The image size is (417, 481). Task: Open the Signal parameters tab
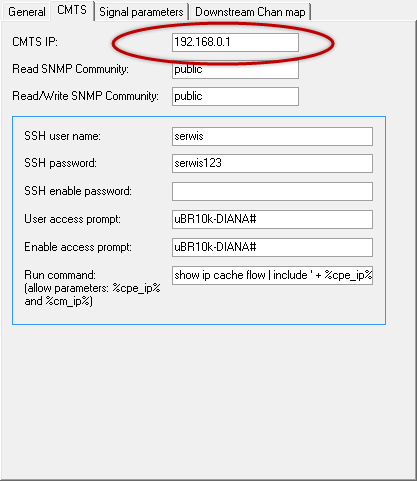point(141,12)
